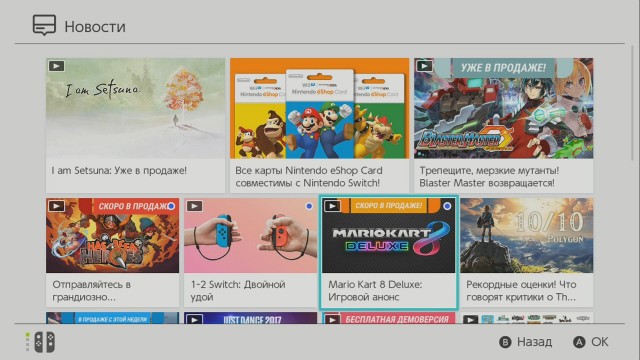
Task: Click the video play icon on Blaster Master card
Action: coord(424,66)
